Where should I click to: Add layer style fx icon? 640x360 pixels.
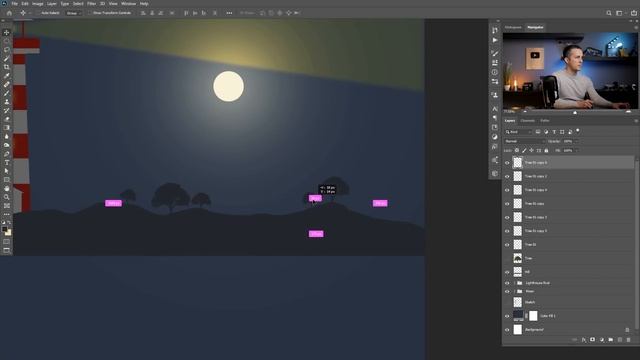[584, 340]
